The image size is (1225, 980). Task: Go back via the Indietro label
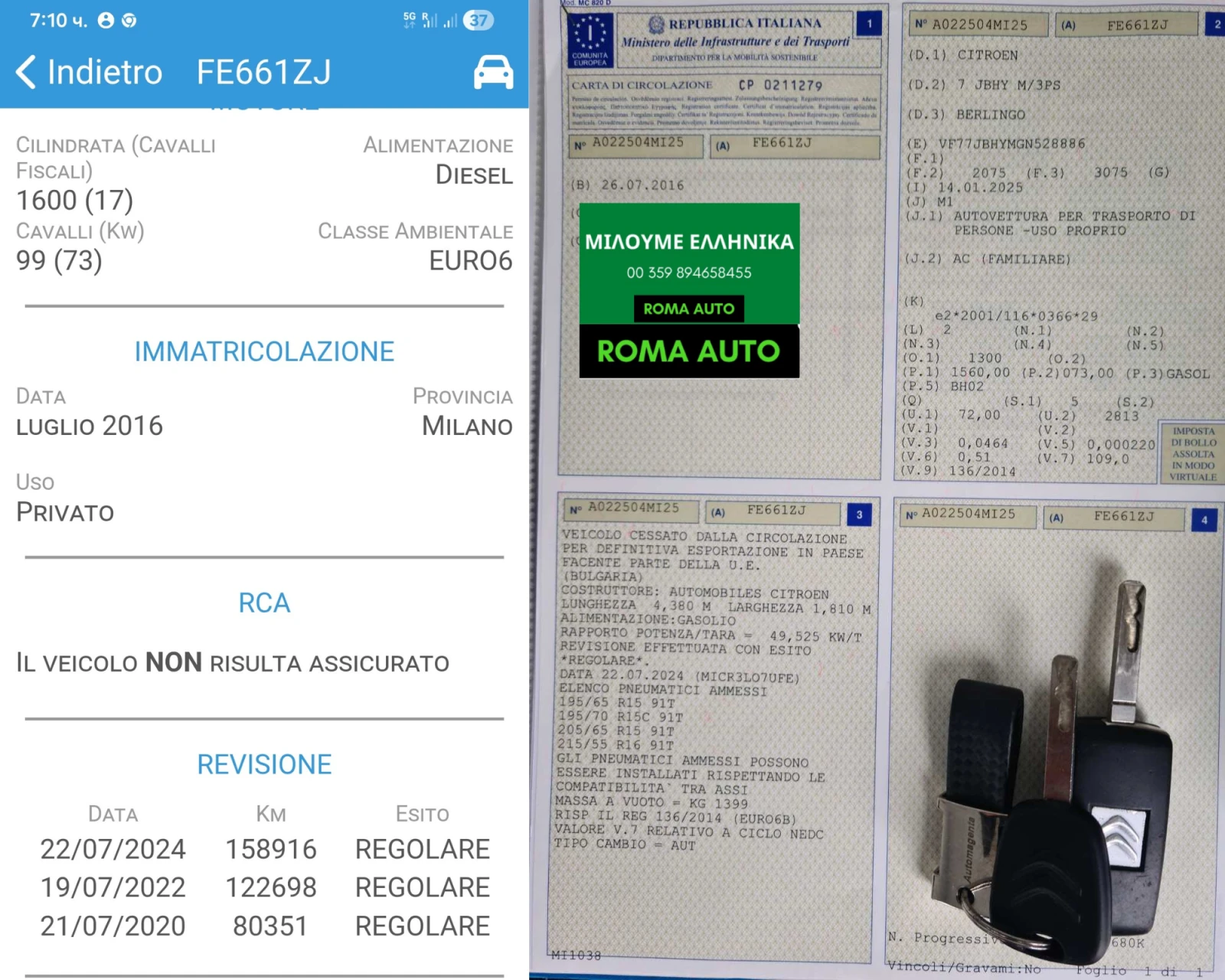pos(105,73)
